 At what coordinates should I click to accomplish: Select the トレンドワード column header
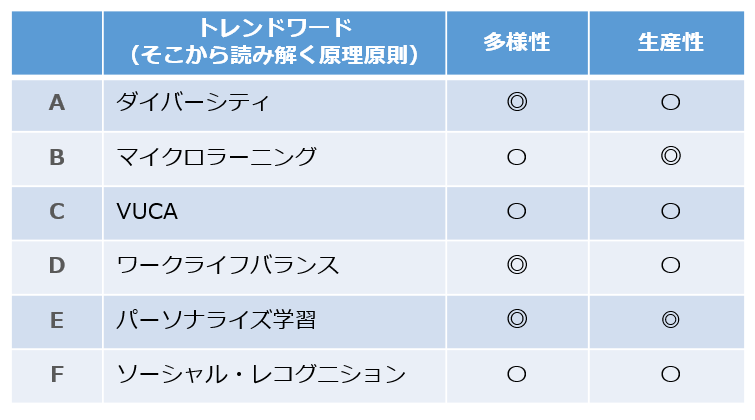[x=274, y=43]
